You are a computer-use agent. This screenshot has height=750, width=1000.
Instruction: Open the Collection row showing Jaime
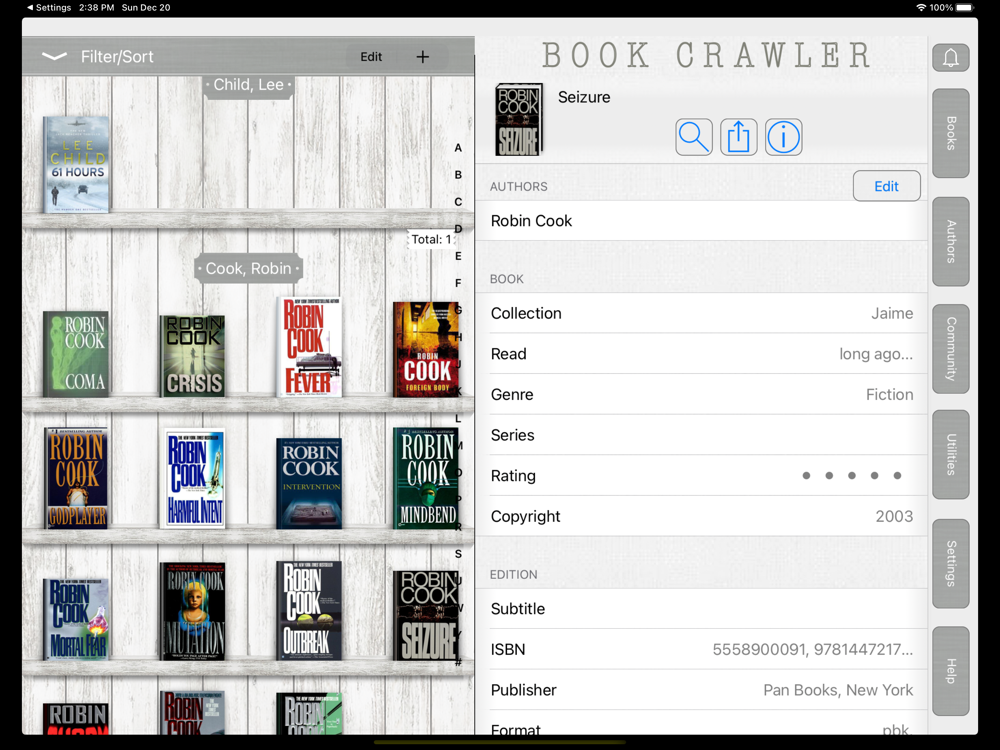702,313
